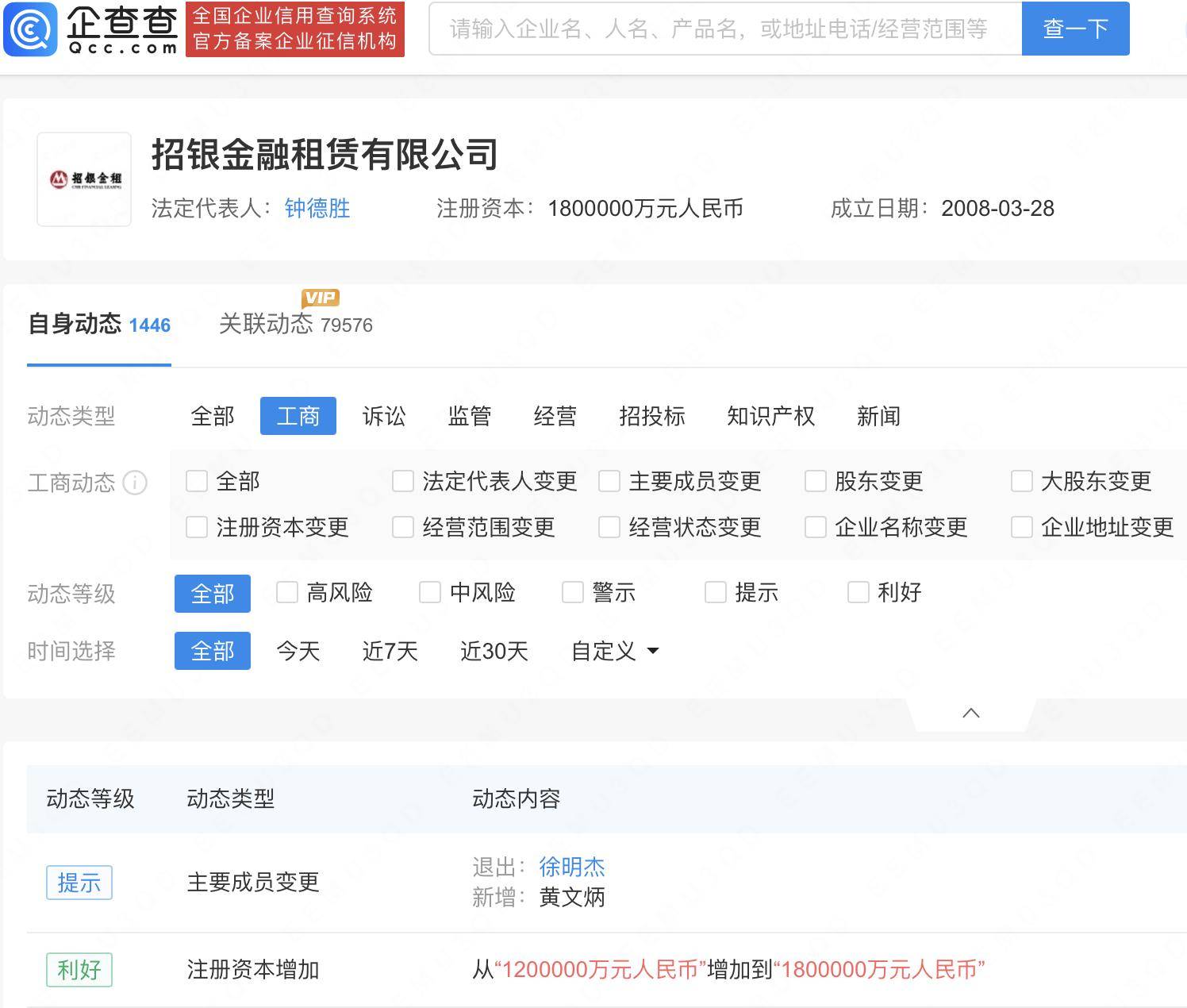Check 企业名称变更 checkbox
1187x1008 pixels.
(x=816, y=527)
